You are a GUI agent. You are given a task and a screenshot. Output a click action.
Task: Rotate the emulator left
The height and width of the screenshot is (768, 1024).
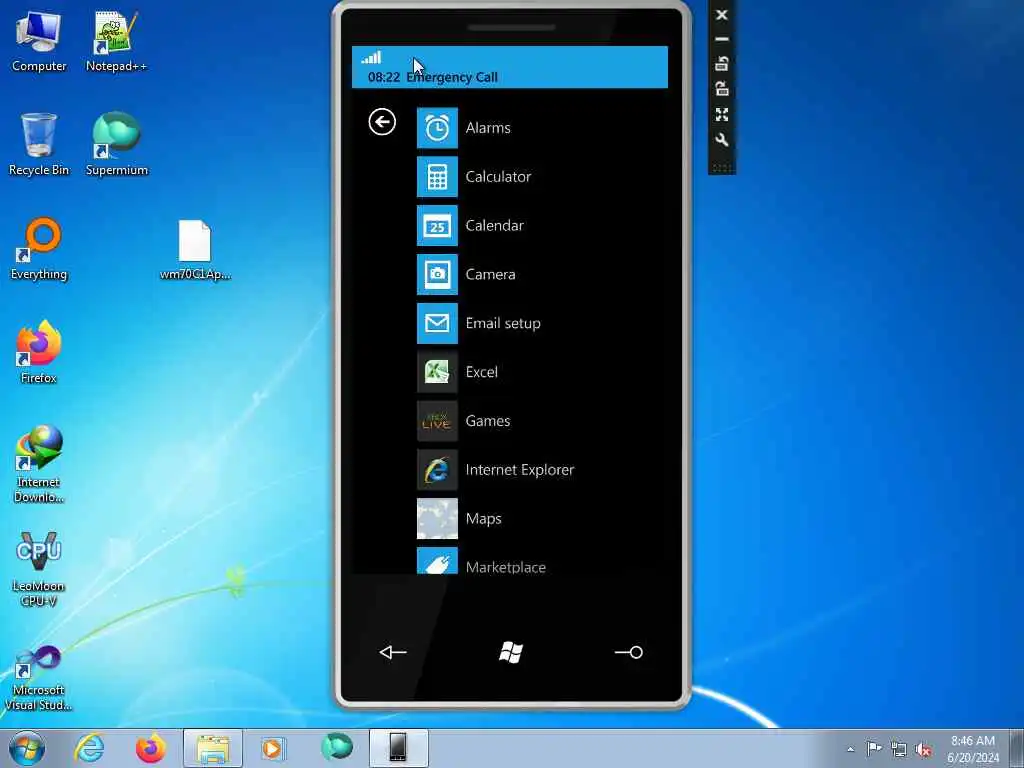click(x=722, y=64)
